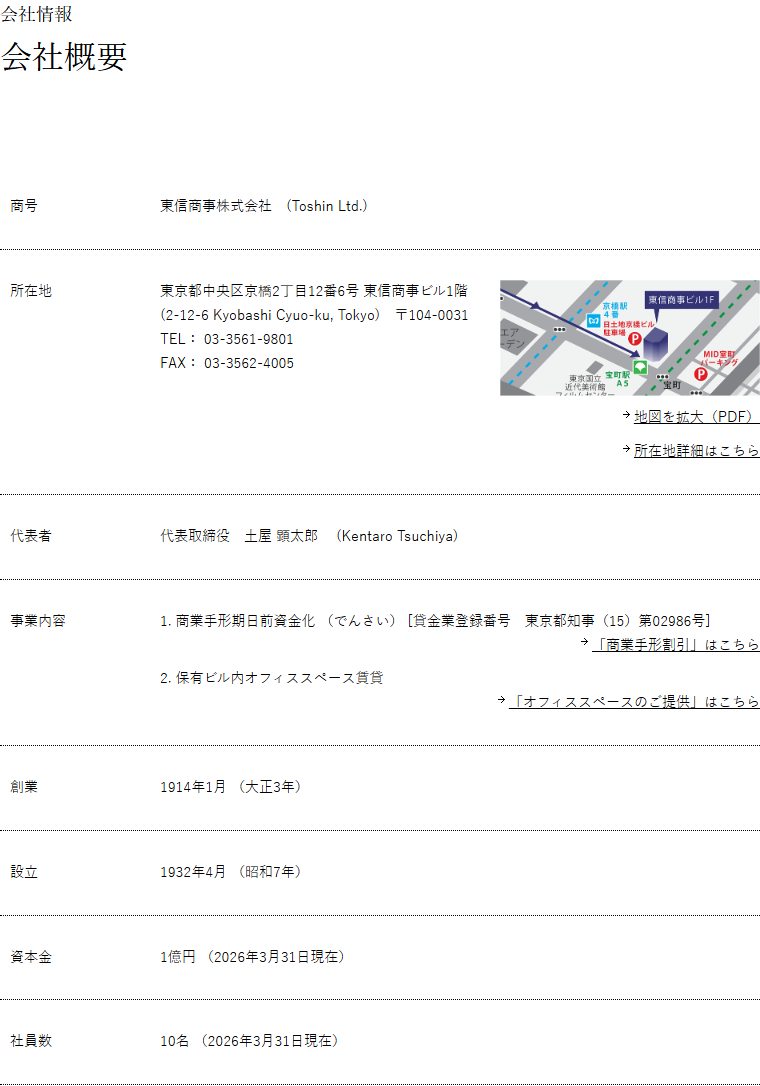Follow the 「オフィススペースのご提供」はこちら link
This screenshot has width=760, height=1086.
tap(634, 701)
